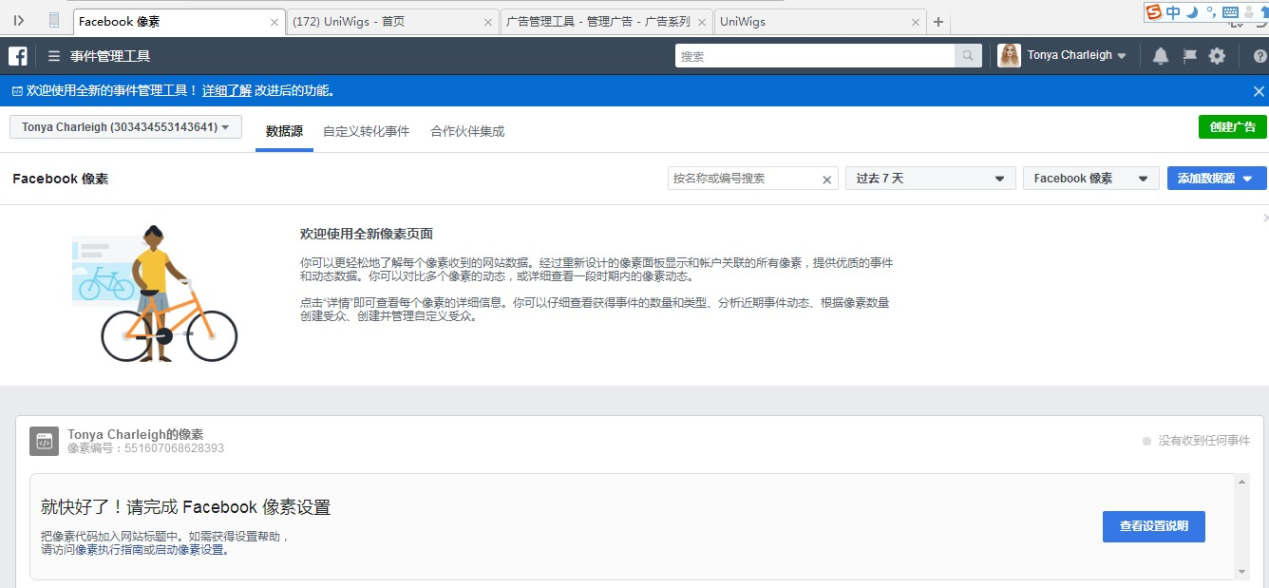Click the green 创建广告 button
Screen dimensions: 1269x588
pyautogui.click(x=1232, y=127)
